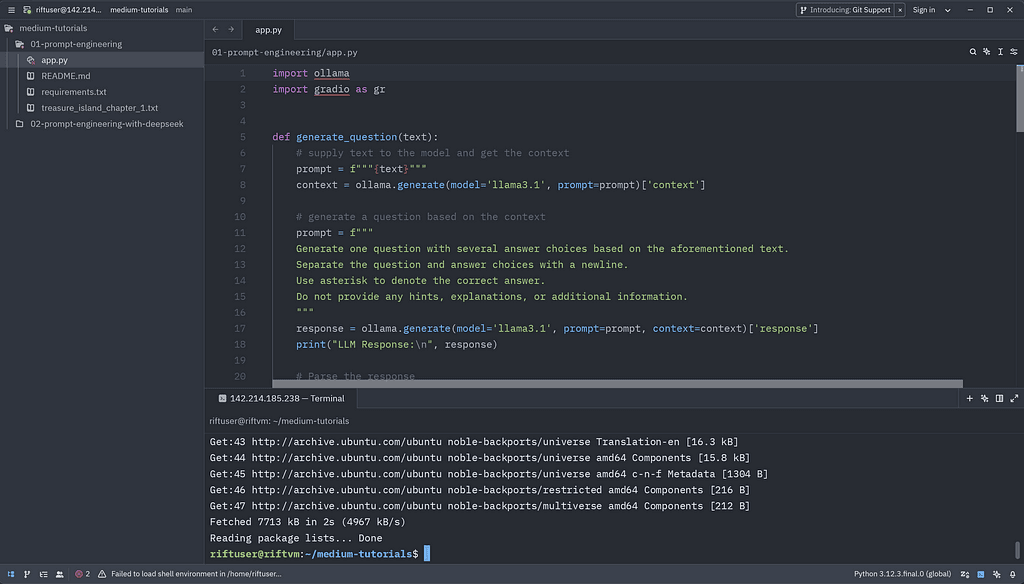Click the 'Fetched 7713 kB' terminal line
The image size is (1024, 584).
(x=308, y=522)
